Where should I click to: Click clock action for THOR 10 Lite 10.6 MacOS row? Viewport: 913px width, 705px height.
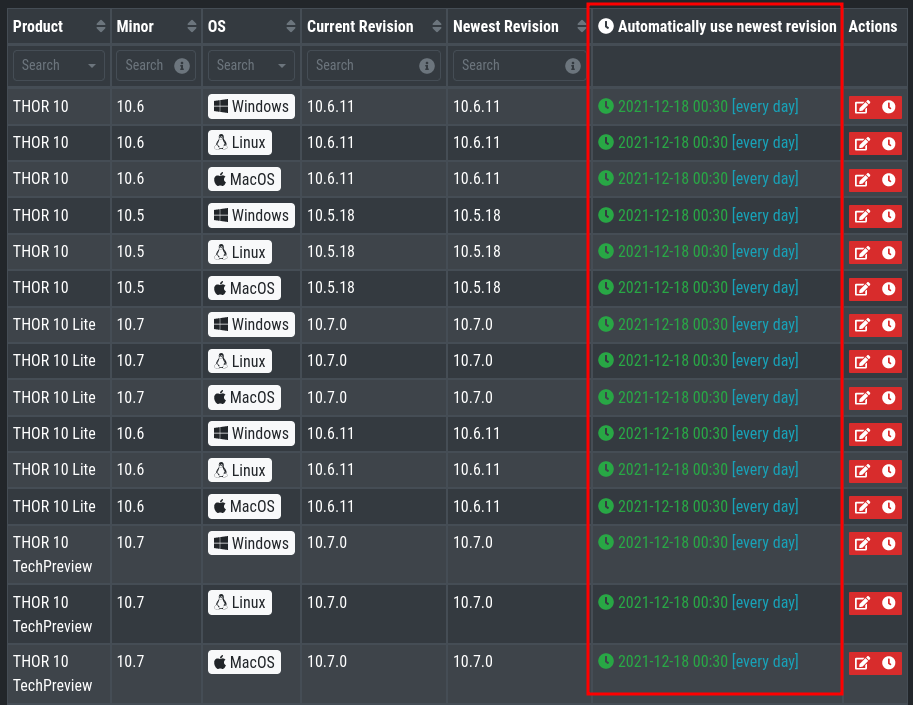tap(888, 508)
